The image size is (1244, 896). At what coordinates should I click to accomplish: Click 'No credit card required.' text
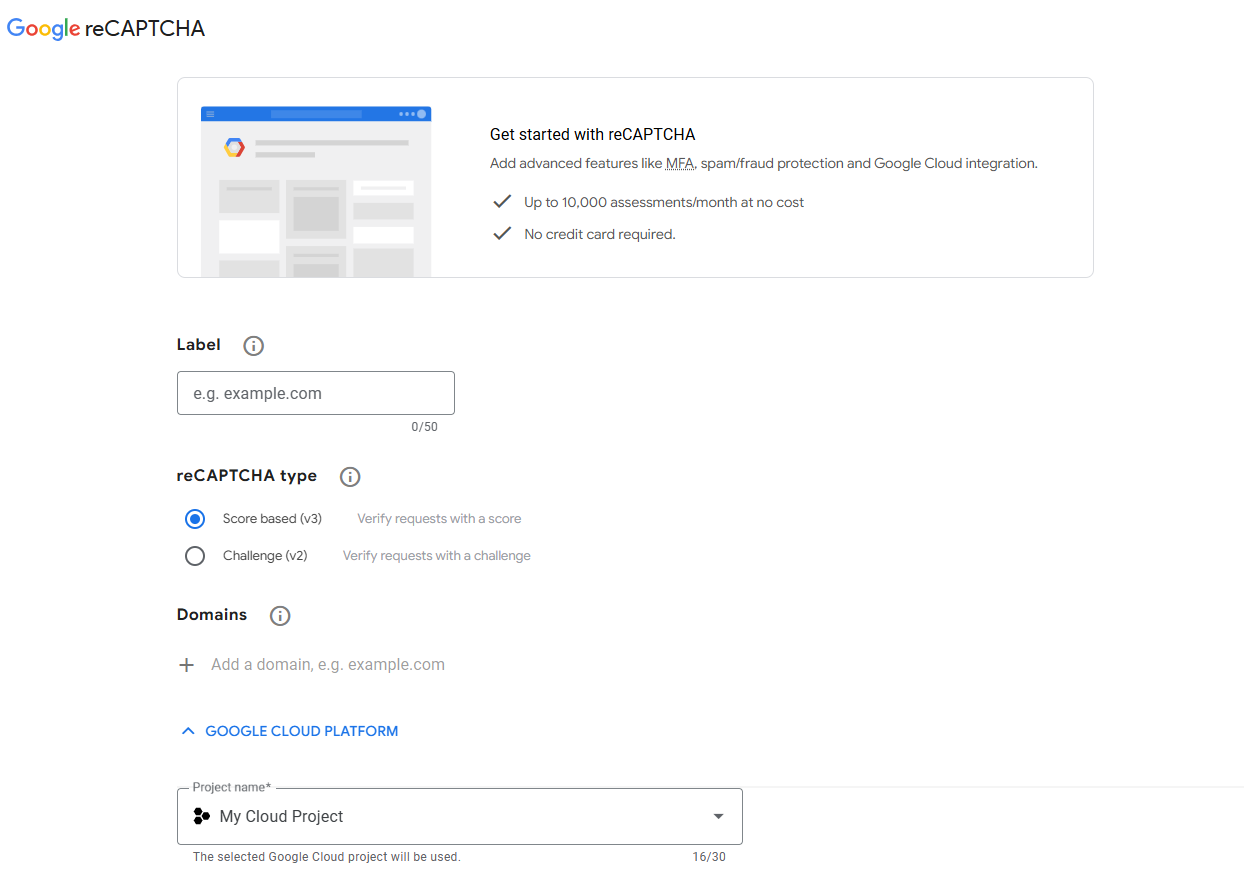[600, 234]
